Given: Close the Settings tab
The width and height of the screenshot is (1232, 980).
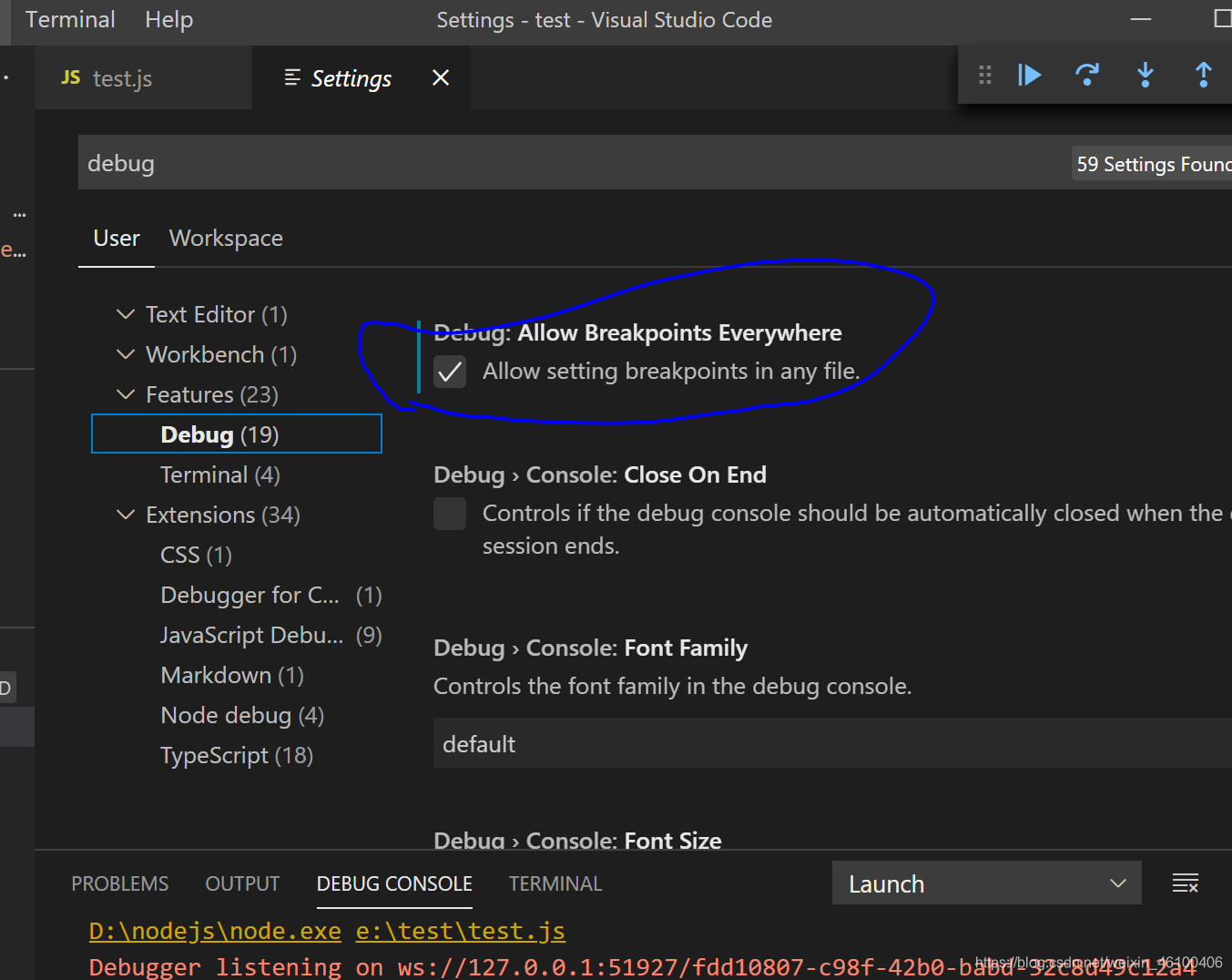Looking at the screenshot, I should 441,77.
